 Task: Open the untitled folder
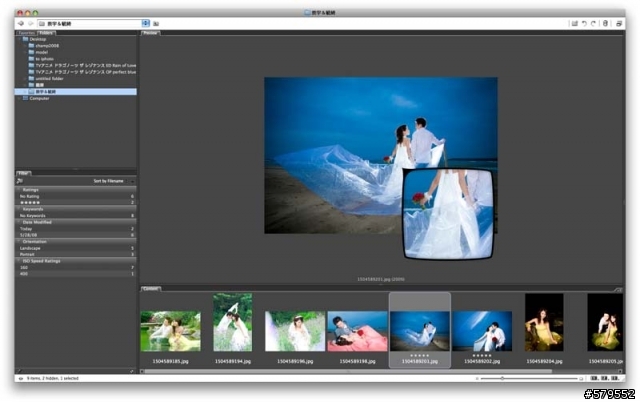point(49,78)
